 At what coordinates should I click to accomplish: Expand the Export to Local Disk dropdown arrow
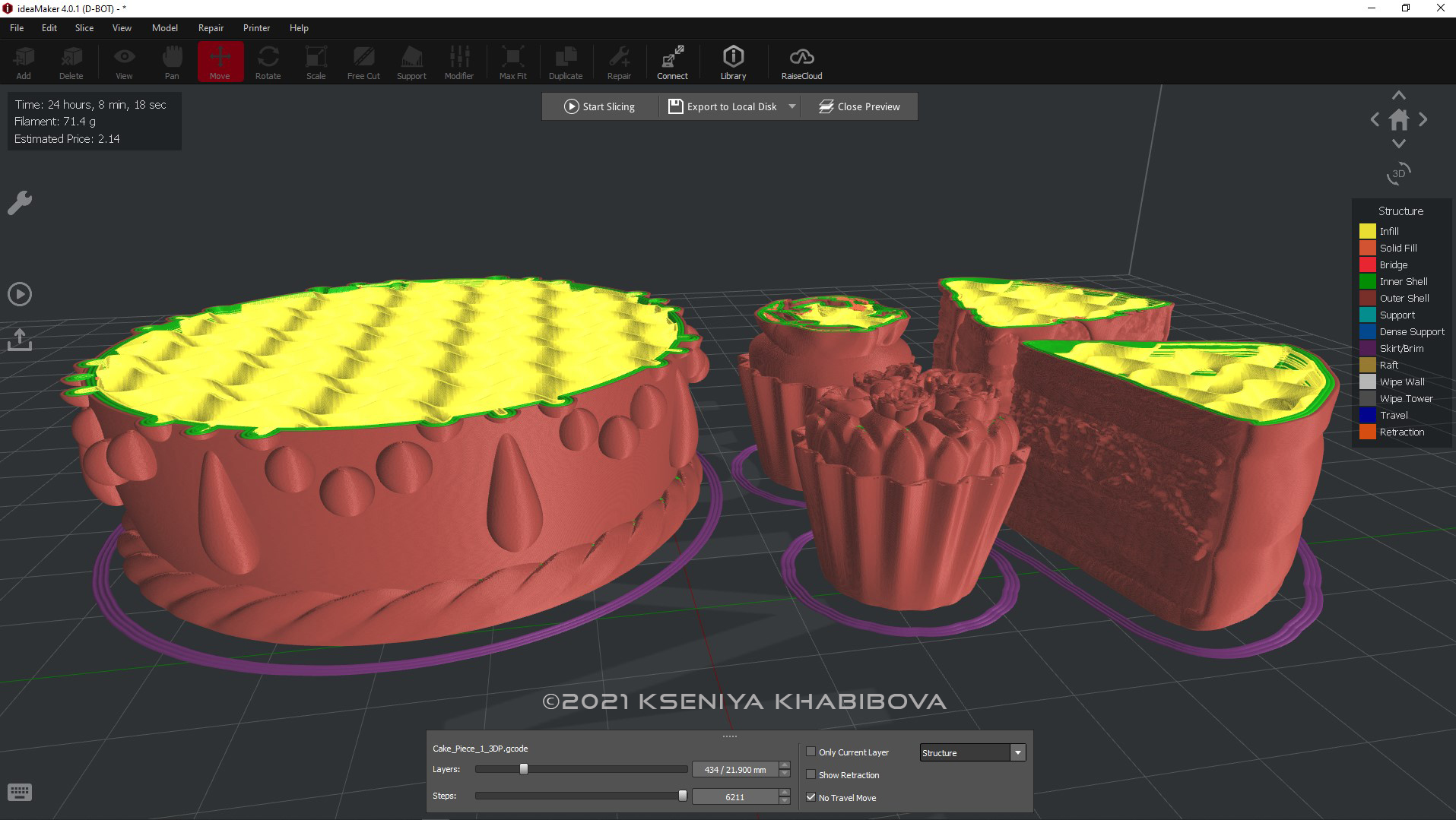click(x=791, y=106)
